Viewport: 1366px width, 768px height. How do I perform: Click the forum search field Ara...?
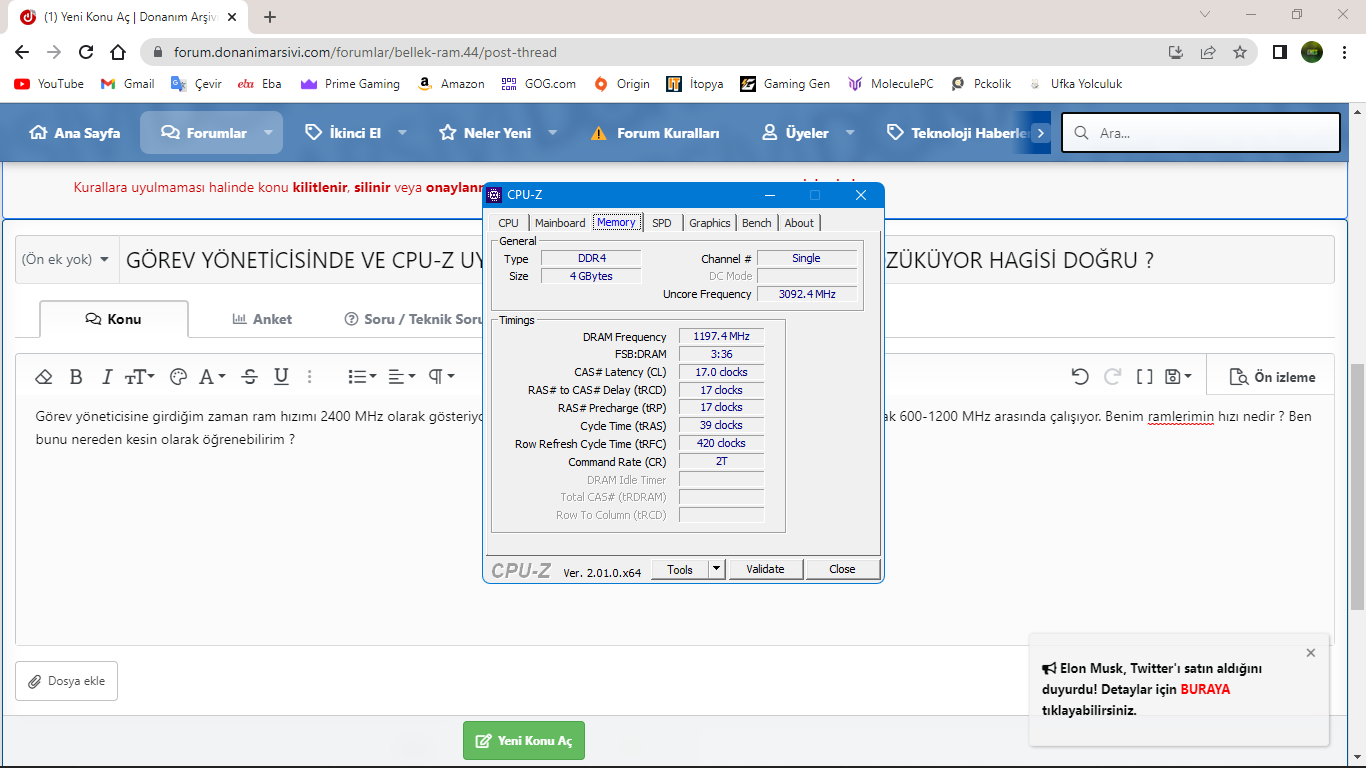pos(1201,132)
